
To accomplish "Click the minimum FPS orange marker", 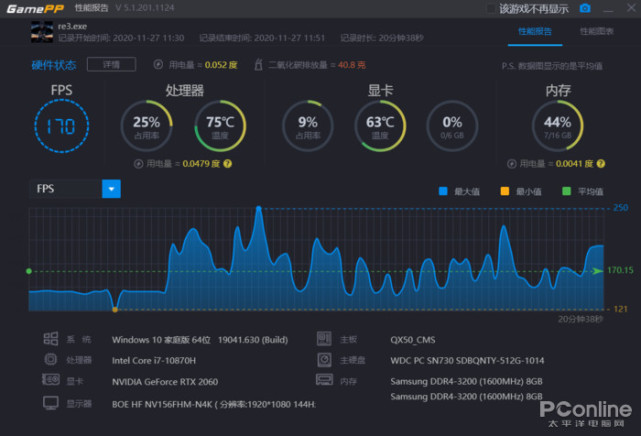I will coord(115,310).
